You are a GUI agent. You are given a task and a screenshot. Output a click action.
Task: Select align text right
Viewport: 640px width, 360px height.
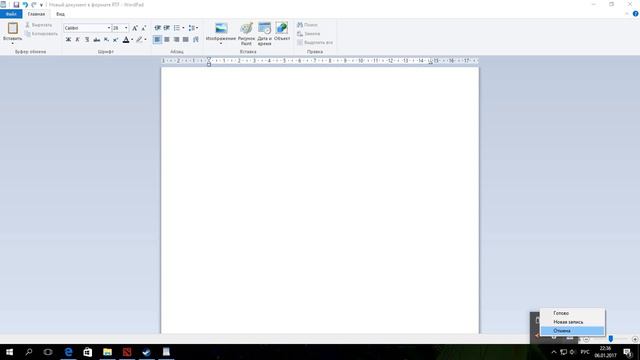[x=176, y=40]
